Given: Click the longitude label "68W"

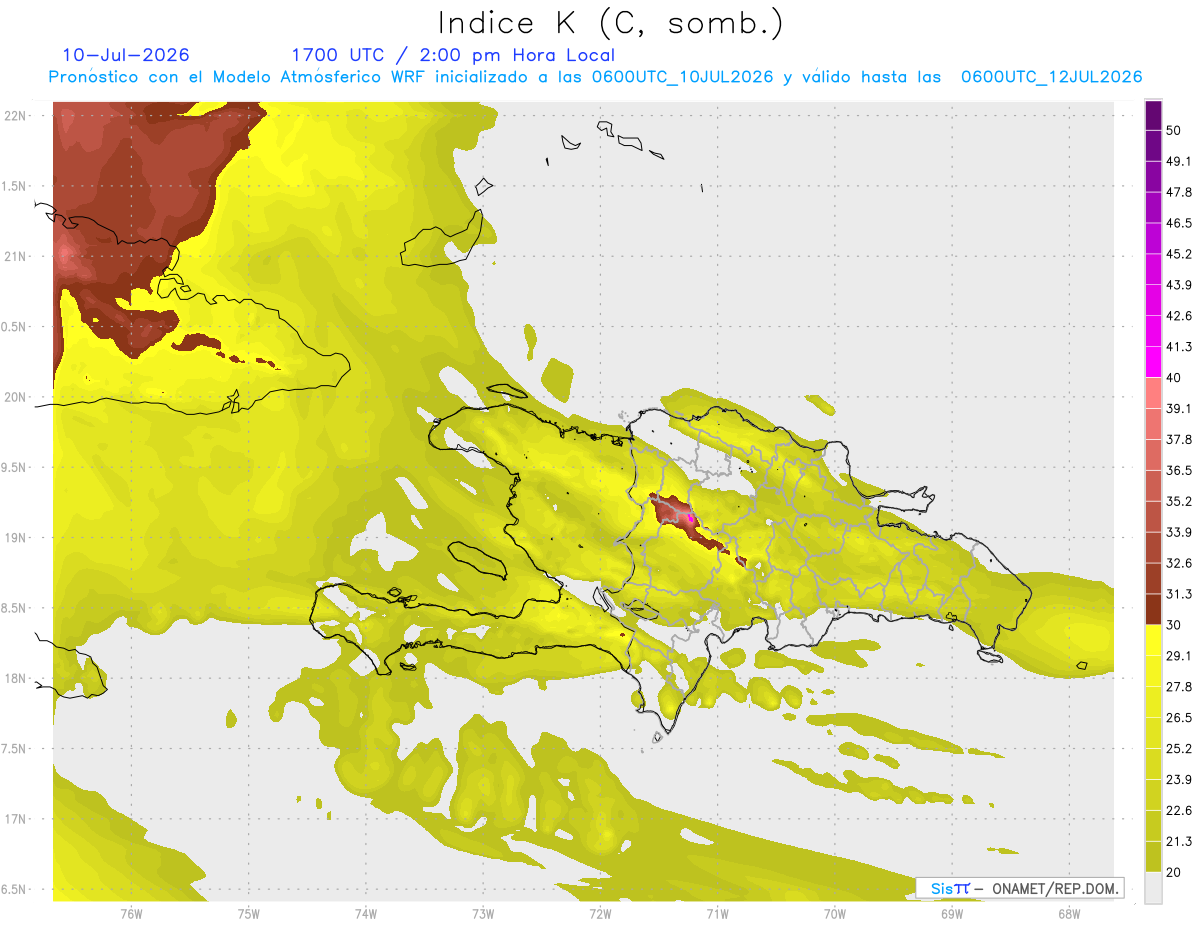Looking at the screenshot, I should (x=1068, y=913).
